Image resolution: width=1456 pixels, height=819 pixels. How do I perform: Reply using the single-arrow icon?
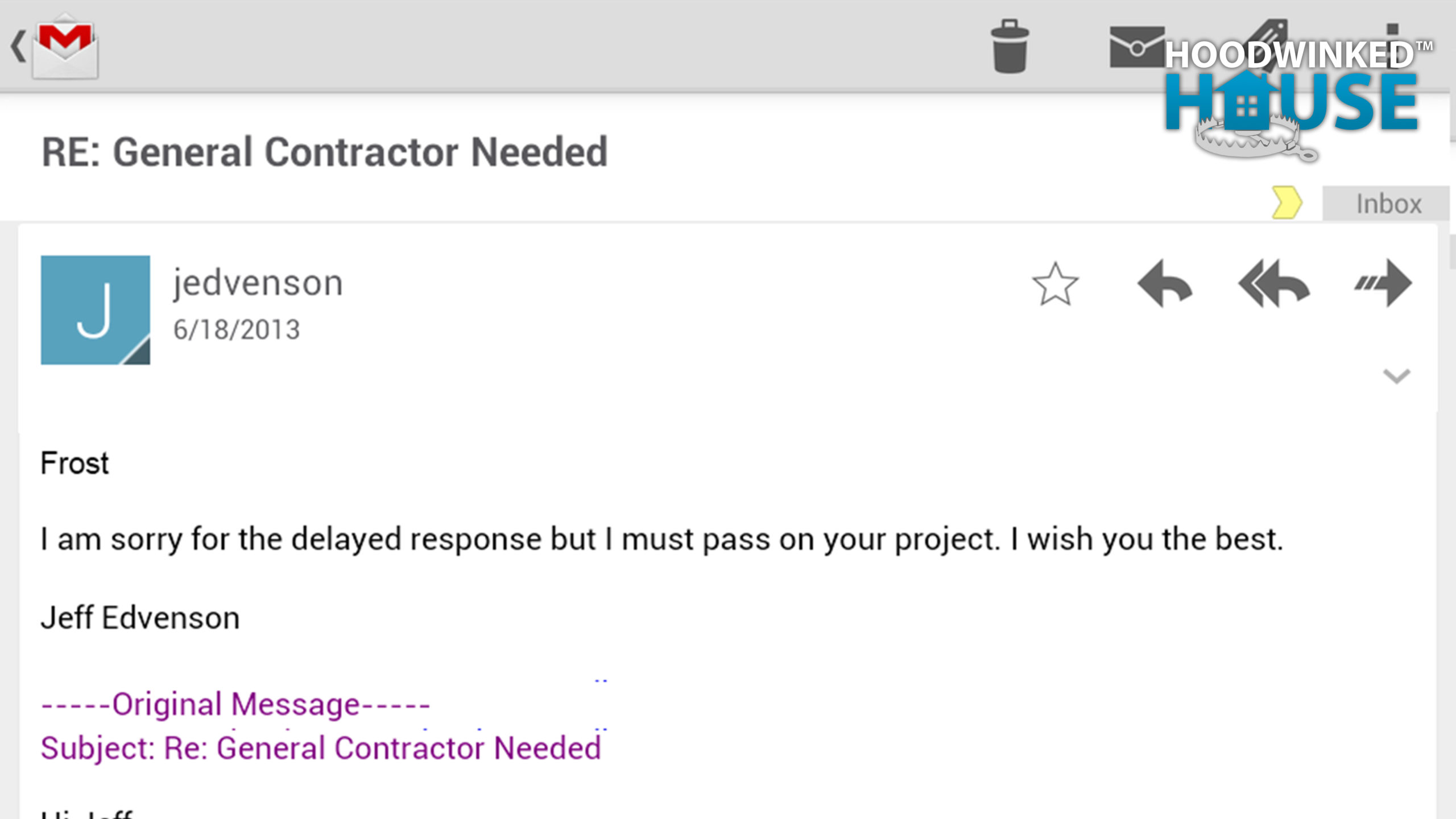(1165, 283)
